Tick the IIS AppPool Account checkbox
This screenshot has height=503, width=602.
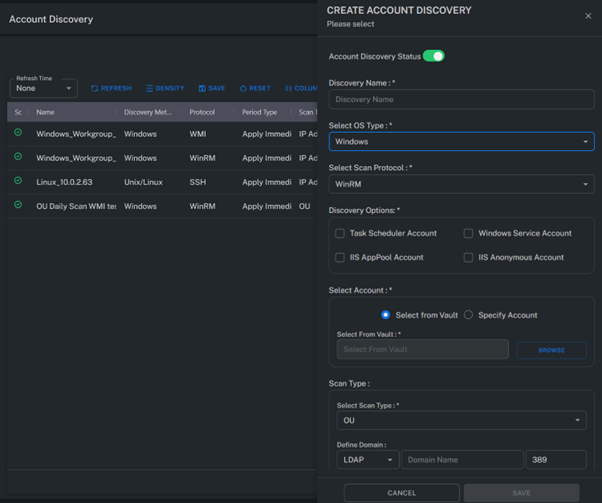point(340,257)
